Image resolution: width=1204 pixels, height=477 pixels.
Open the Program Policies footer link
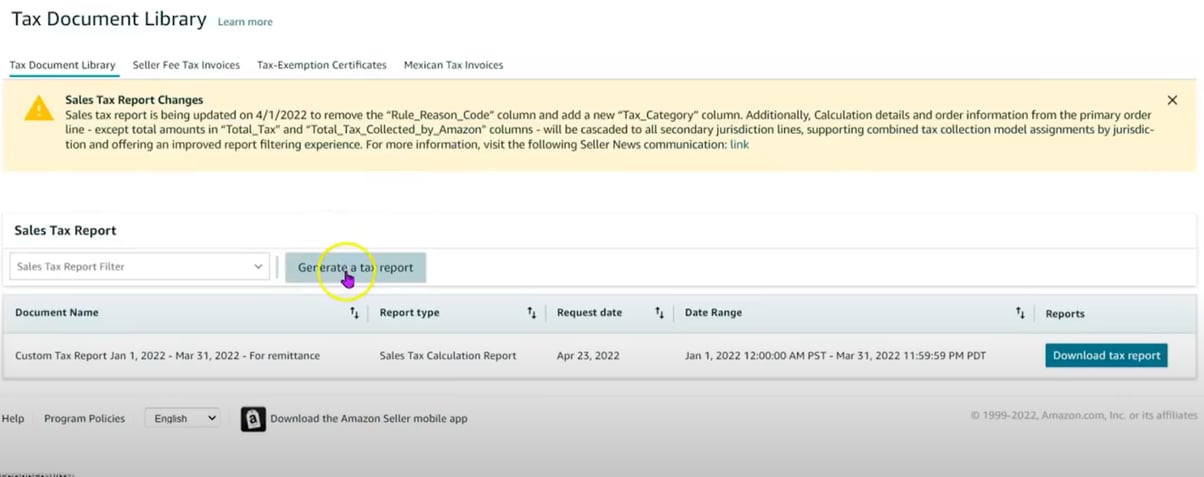(85, 419)
